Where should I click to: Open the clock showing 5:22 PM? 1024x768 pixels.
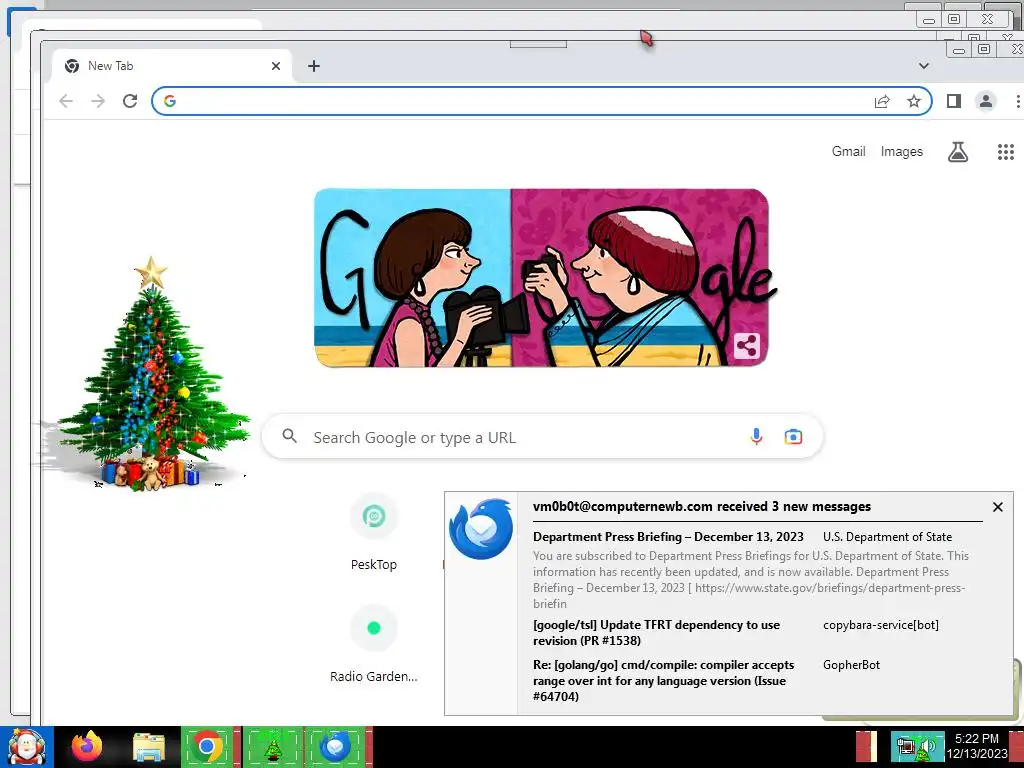click(x=976, y=746)
